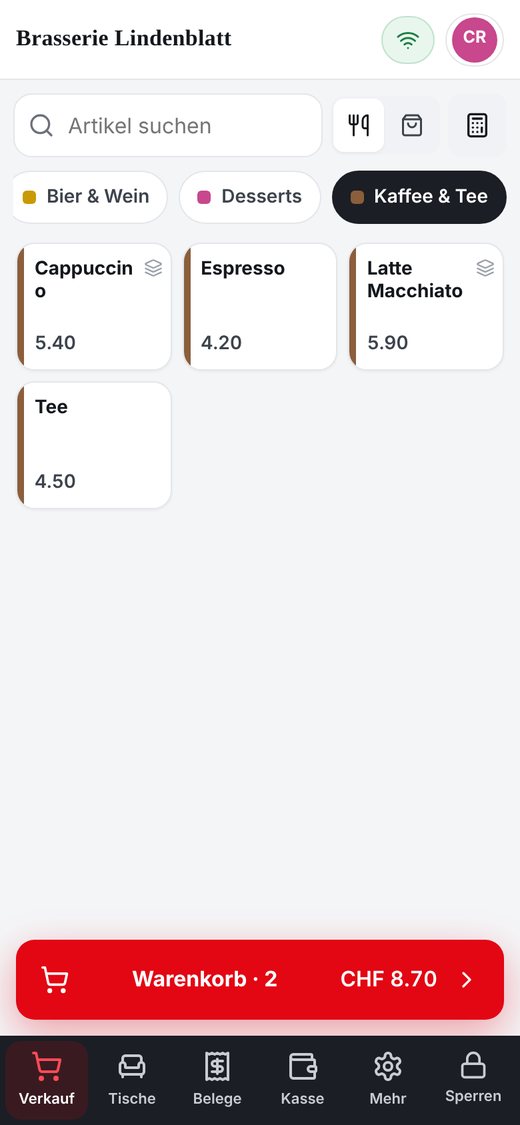Expand the Warenkorb cart with chevron arrow
Viewport: 520px width, 1125px height.
point(467,980)
